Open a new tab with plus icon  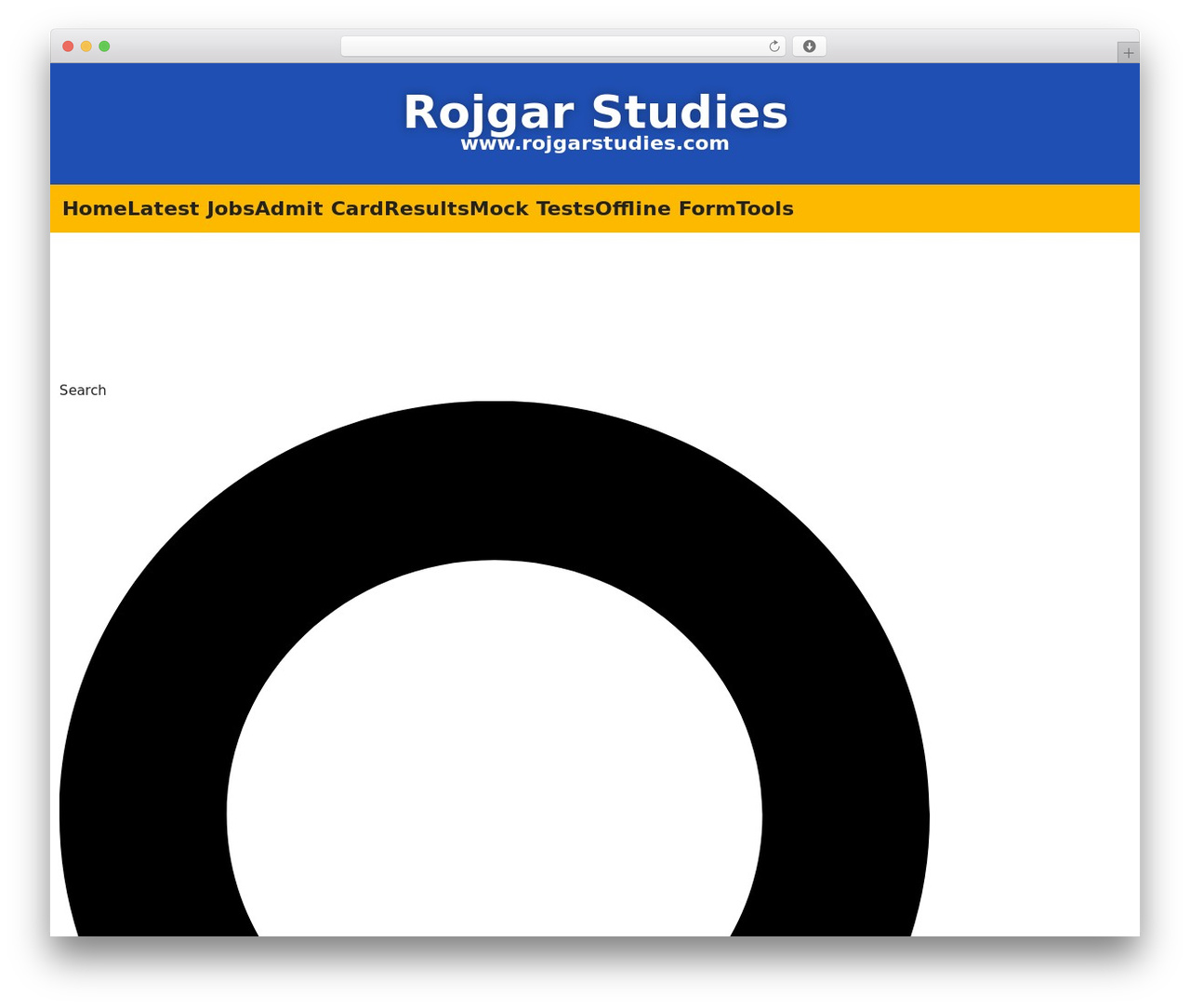[x=1128, y=53]
